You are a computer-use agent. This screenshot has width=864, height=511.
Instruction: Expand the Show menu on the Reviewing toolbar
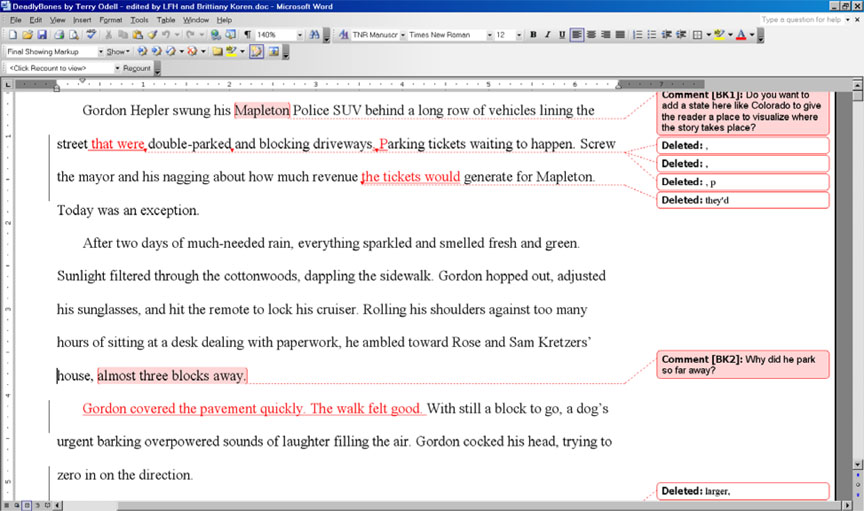pos(118,51)
